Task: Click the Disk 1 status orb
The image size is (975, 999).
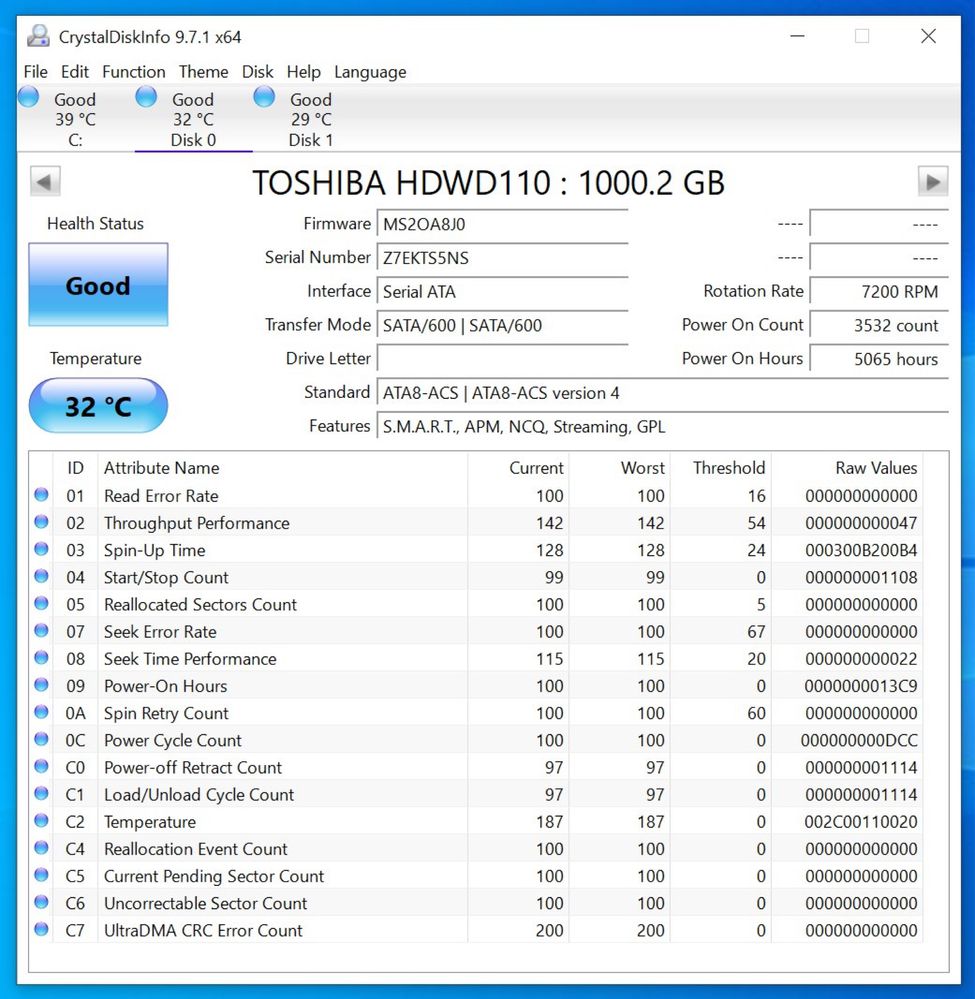Action: point(264,97)
